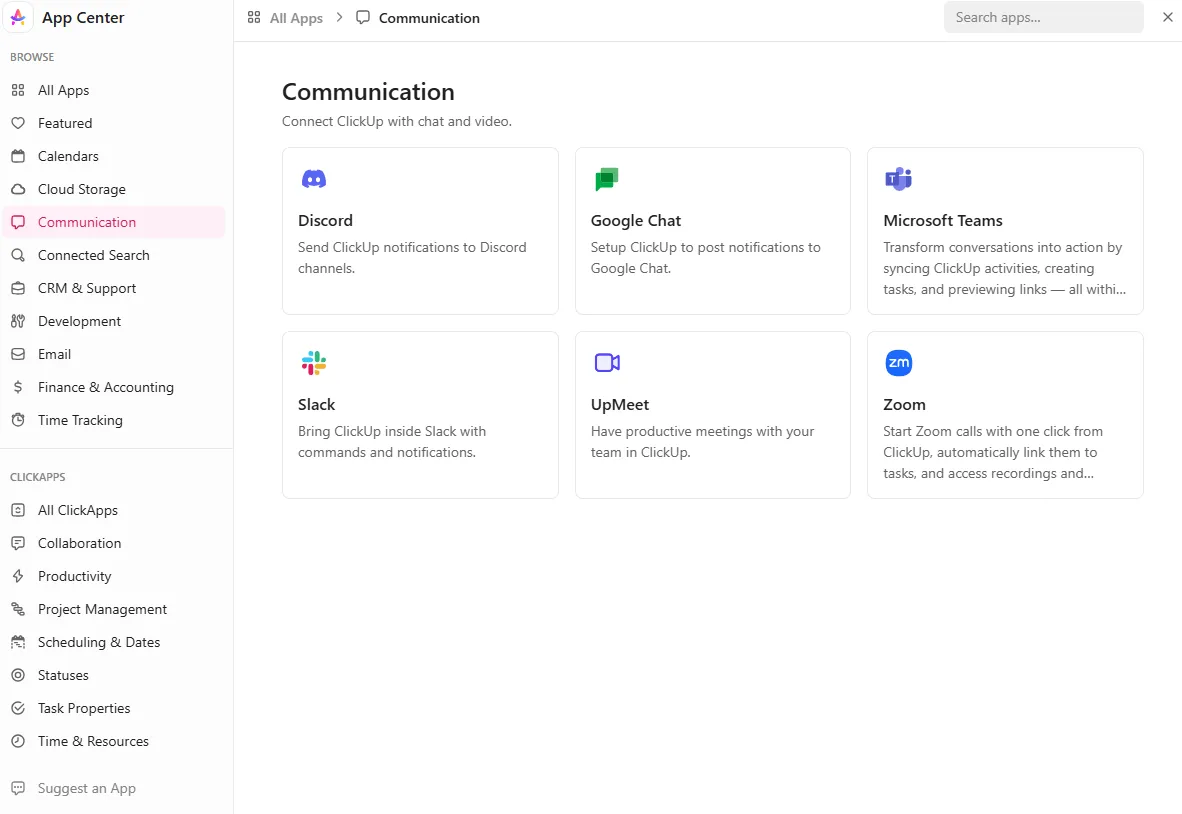Select Featured category in sidebar

[x=114, y=123]
